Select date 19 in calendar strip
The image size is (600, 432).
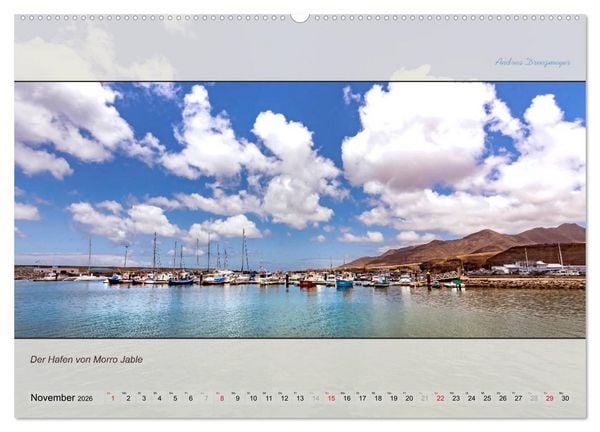pos(394,398)
